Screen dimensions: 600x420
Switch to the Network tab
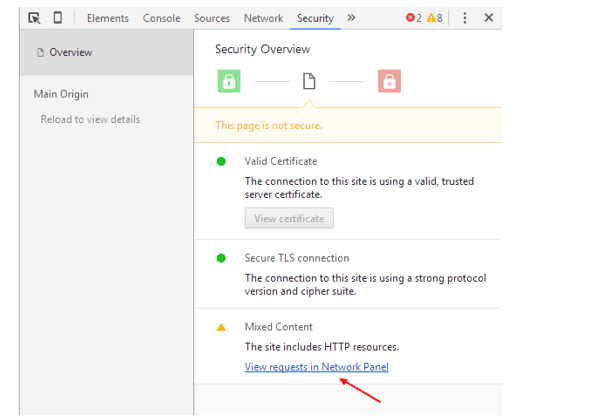(x=264, y=18)
